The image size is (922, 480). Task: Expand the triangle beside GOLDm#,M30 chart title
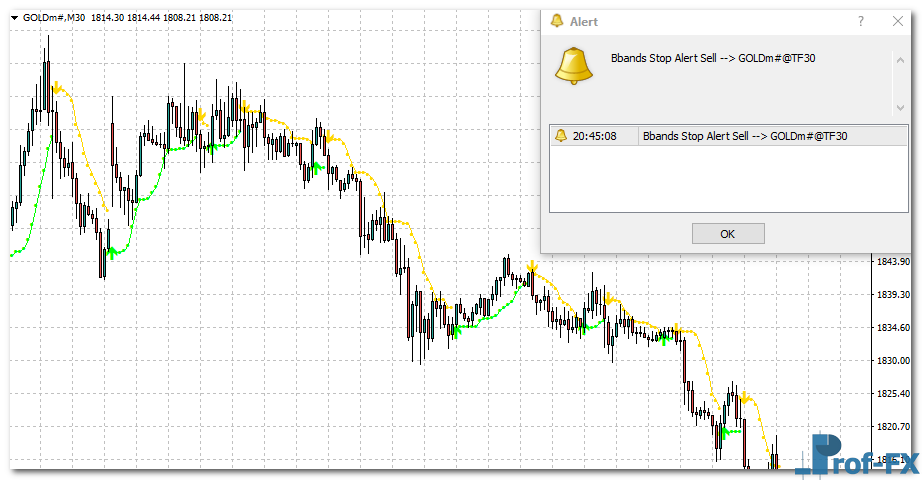(14, 18)
